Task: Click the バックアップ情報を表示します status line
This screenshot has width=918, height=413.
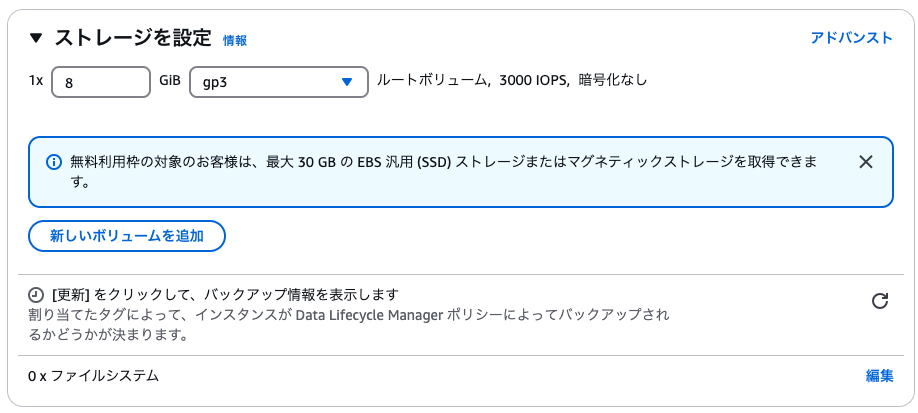Action: click(x=225, y=294)
